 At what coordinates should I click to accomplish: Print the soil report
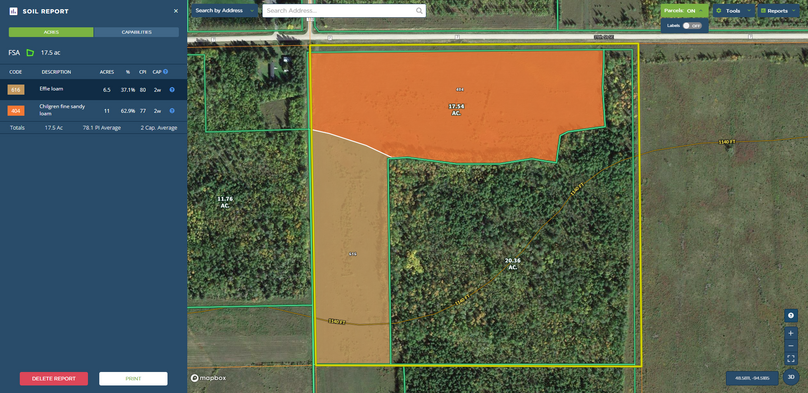(x=133, y=379)
